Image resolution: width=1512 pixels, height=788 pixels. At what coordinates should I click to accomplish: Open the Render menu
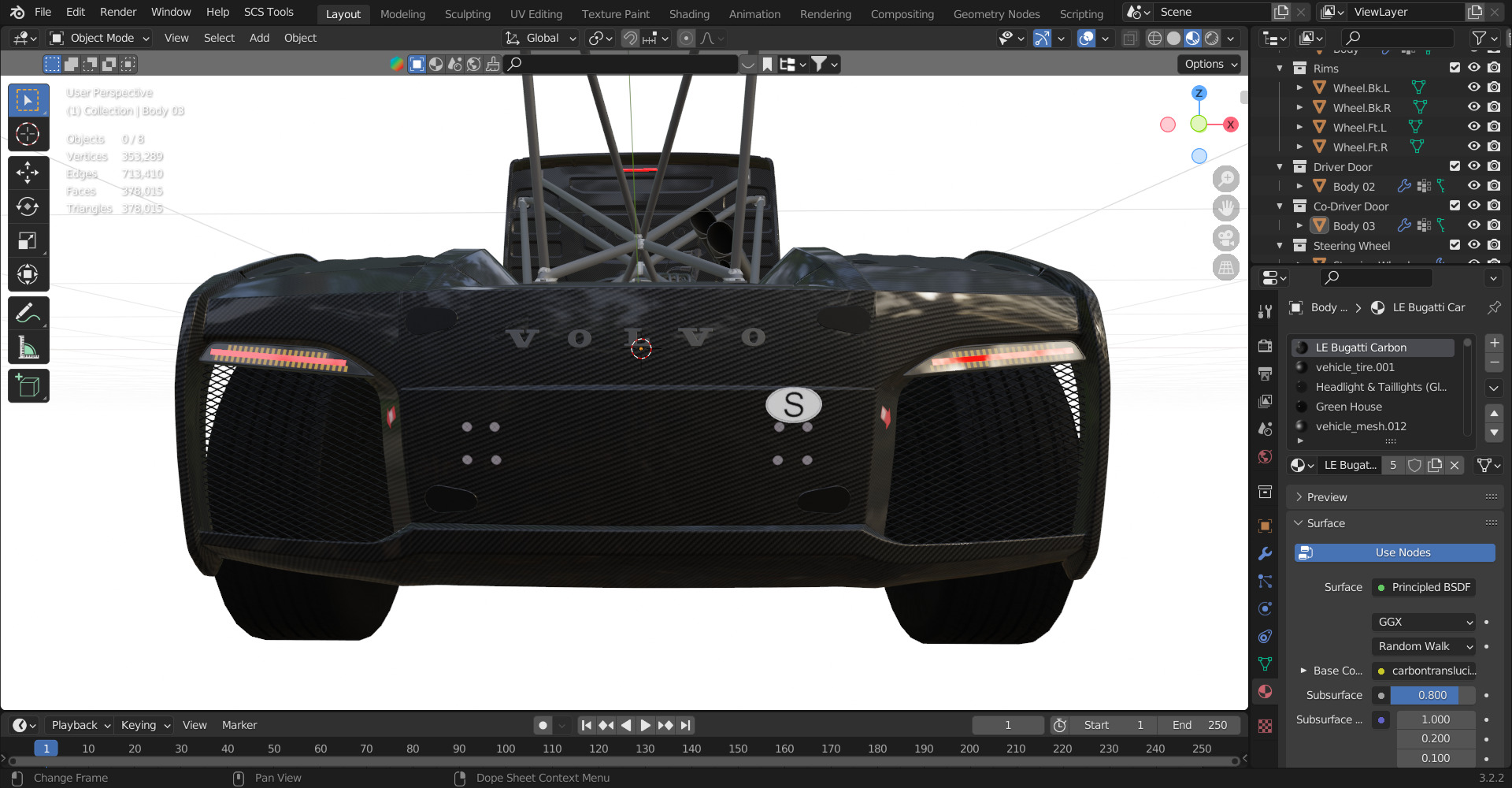[x=118, y=12]
